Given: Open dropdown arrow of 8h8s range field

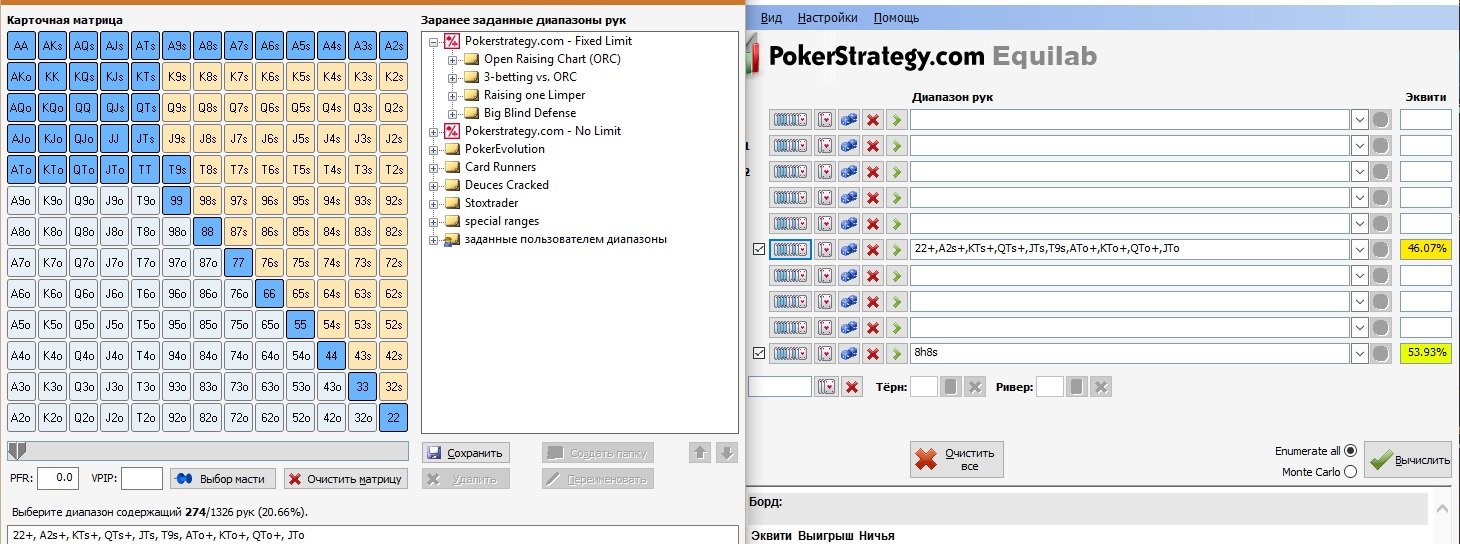Looking at the screenshot, I should pyautogui.click(x=1360, y=353).
